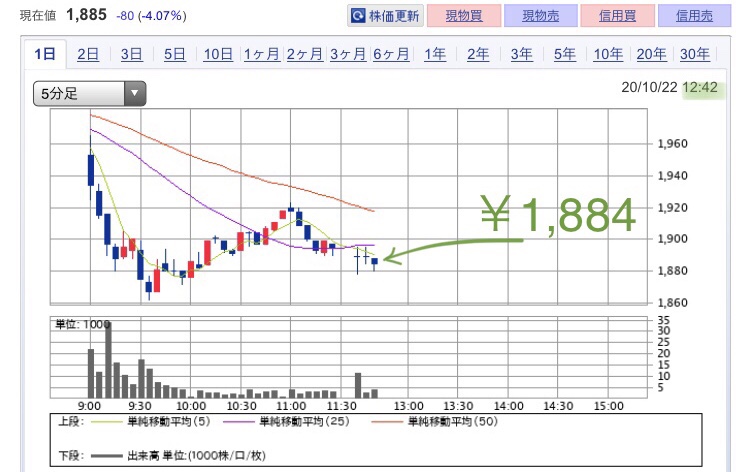Click the current price 1,885

86,15
